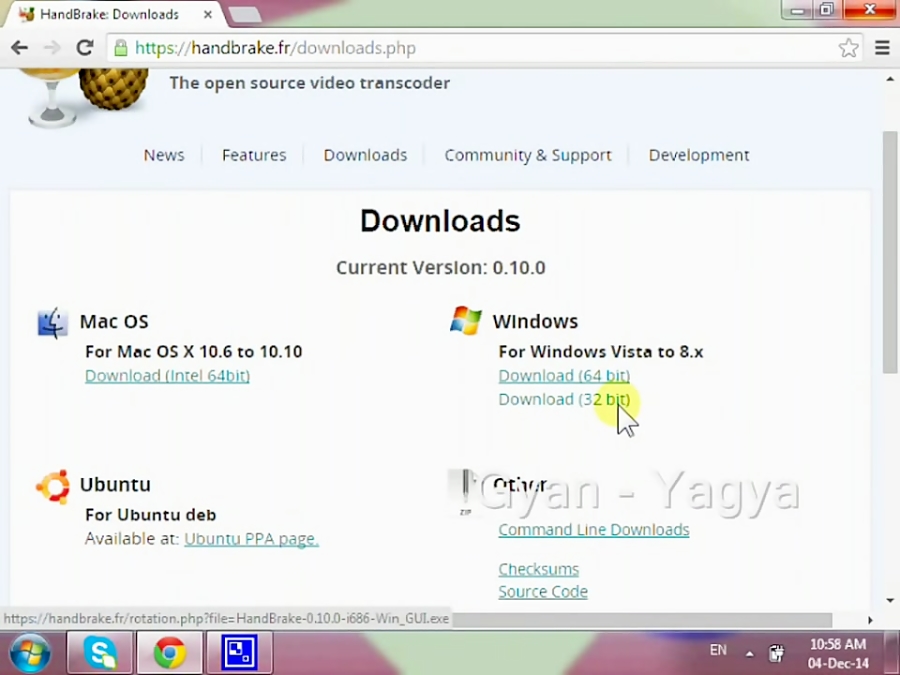Switch to the HandBrake Downloads browser tab
The height and width of the screenshot is (675, 900).
pyautogui.click(x=110, y=14)
